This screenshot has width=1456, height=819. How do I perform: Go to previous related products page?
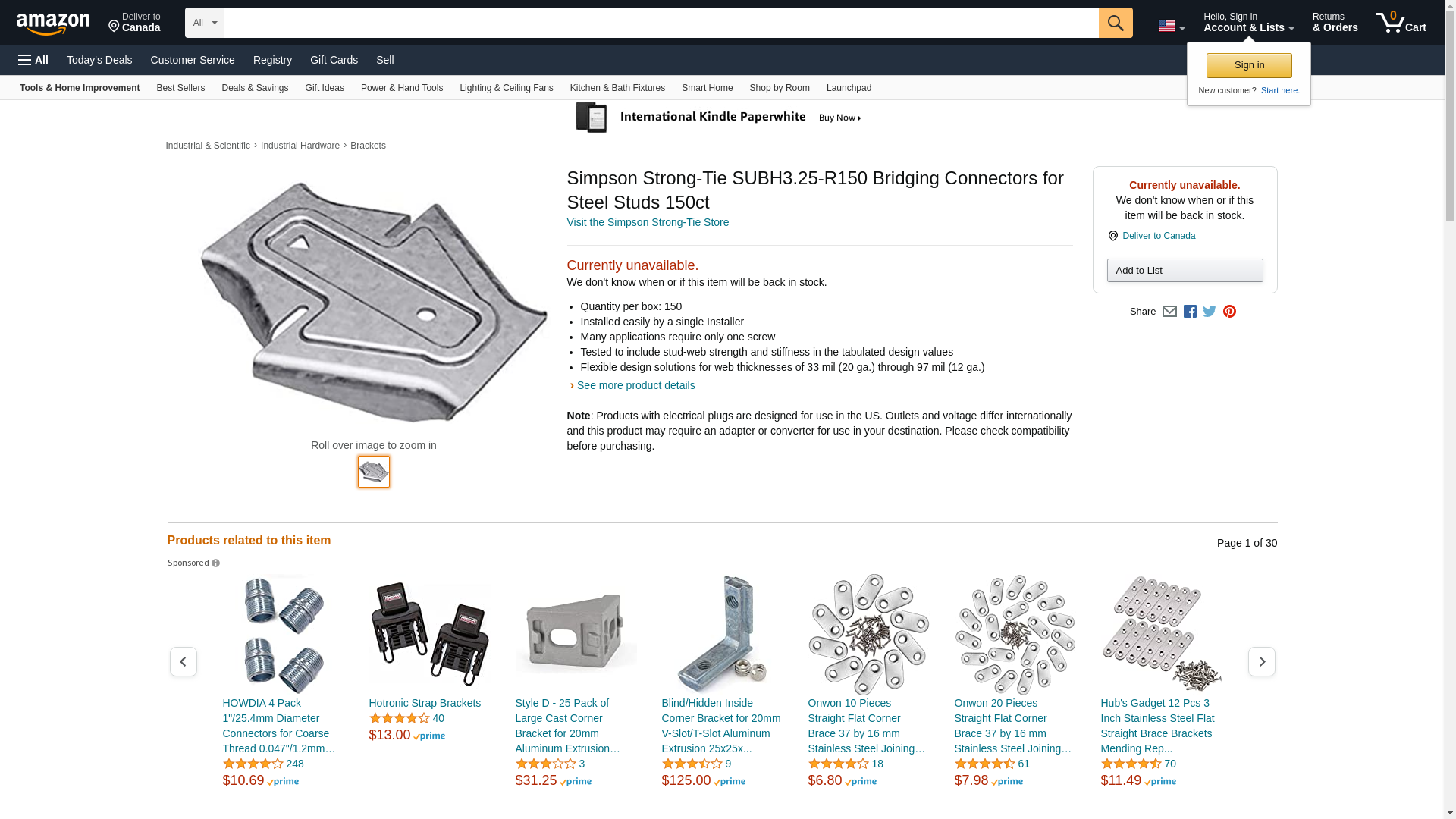(x=183, y=662)
